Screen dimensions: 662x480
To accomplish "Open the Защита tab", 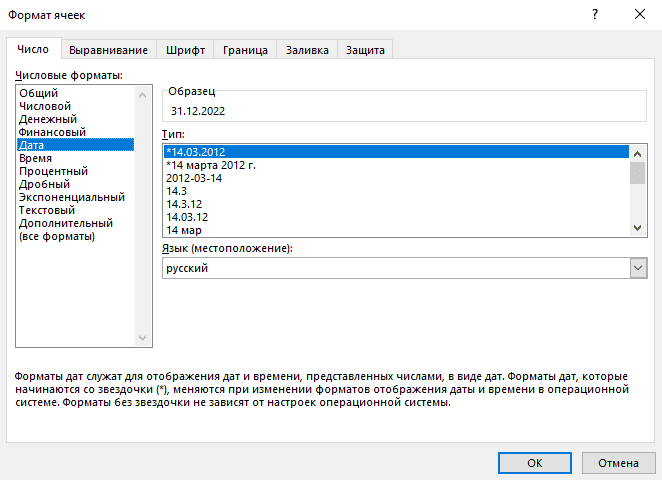I will [366, 49].
